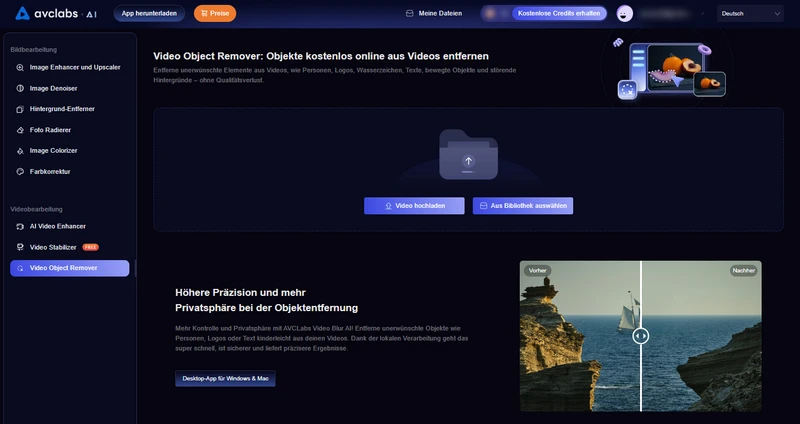Viewport: 800px width, 424px height.
Task: Click the before/after comparison slider handle
Action: click(x=641, y=336)
